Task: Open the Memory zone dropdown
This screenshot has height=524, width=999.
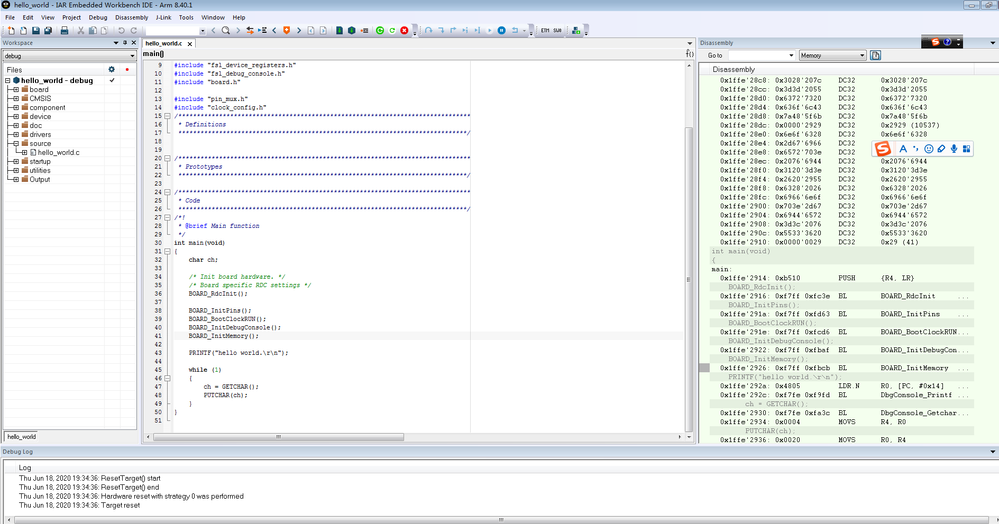Action: (x=831, y=56)
